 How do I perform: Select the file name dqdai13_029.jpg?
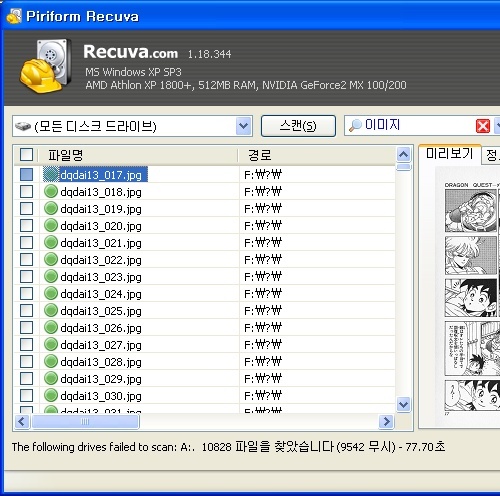[101, 379]
